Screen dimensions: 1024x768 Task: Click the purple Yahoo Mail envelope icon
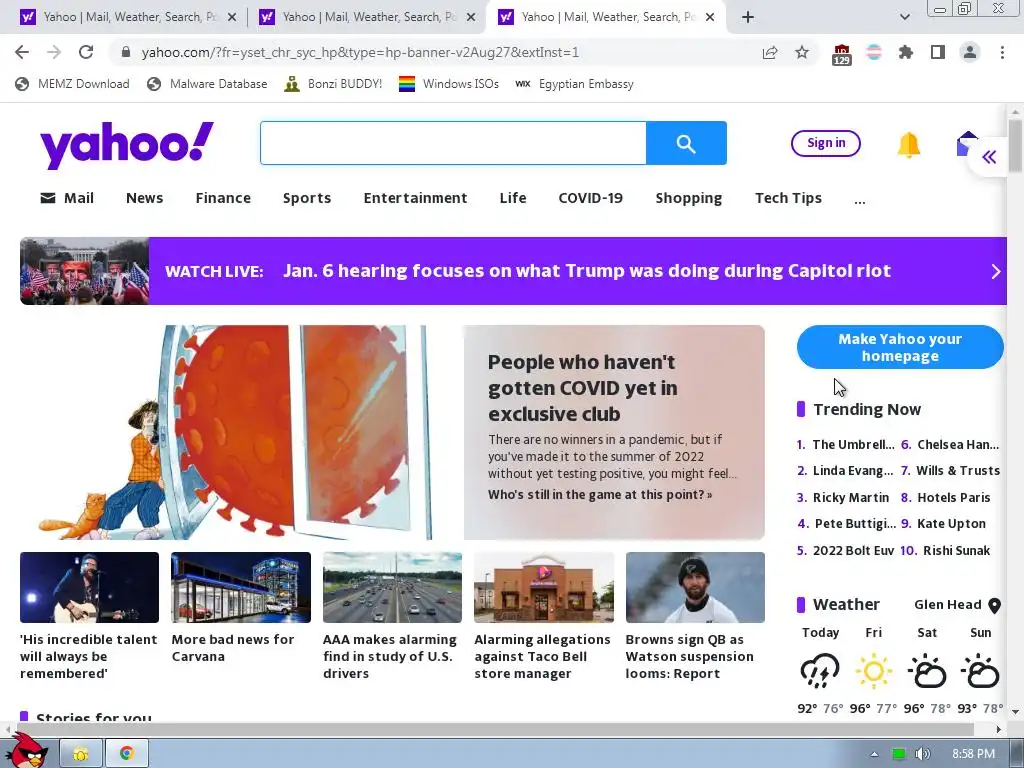tap(967, 144)
